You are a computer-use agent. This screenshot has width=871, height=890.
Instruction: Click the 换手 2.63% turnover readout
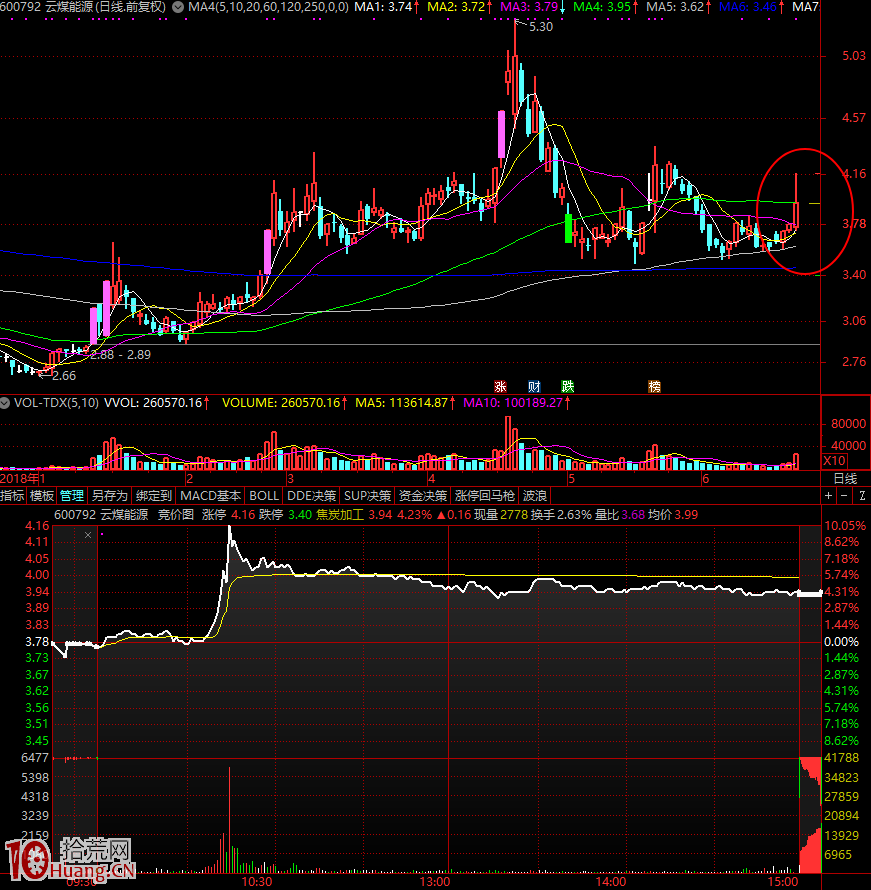pos(561,515)
